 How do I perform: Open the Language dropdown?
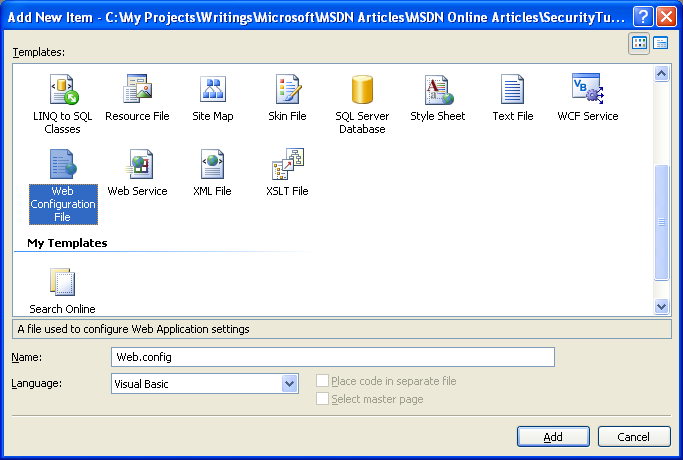click(289, 384)
